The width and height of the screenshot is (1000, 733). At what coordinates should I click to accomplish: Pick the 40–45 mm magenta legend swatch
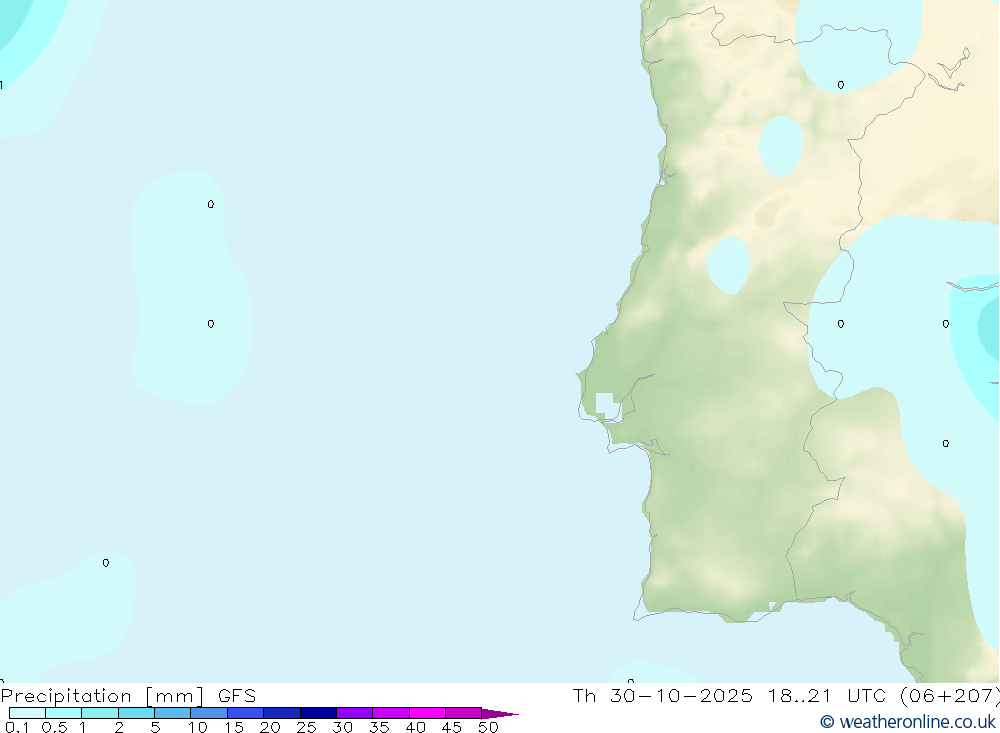pyautogui.click(x=427, y=713)
